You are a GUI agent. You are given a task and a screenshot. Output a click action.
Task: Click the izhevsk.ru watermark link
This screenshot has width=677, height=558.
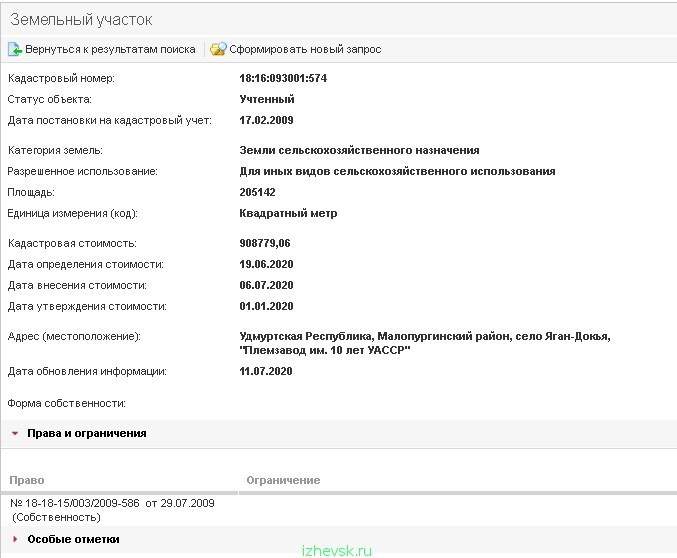coord(337,551)
